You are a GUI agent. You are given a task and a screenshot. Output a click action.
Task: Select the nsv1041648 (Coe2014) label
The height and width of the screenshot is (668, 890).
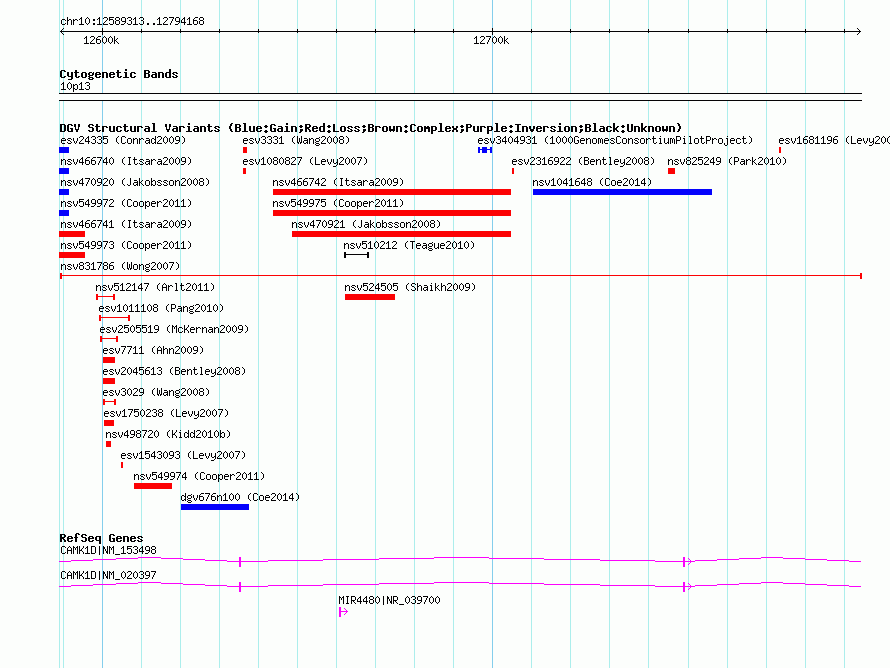click(x=593, y=182)
